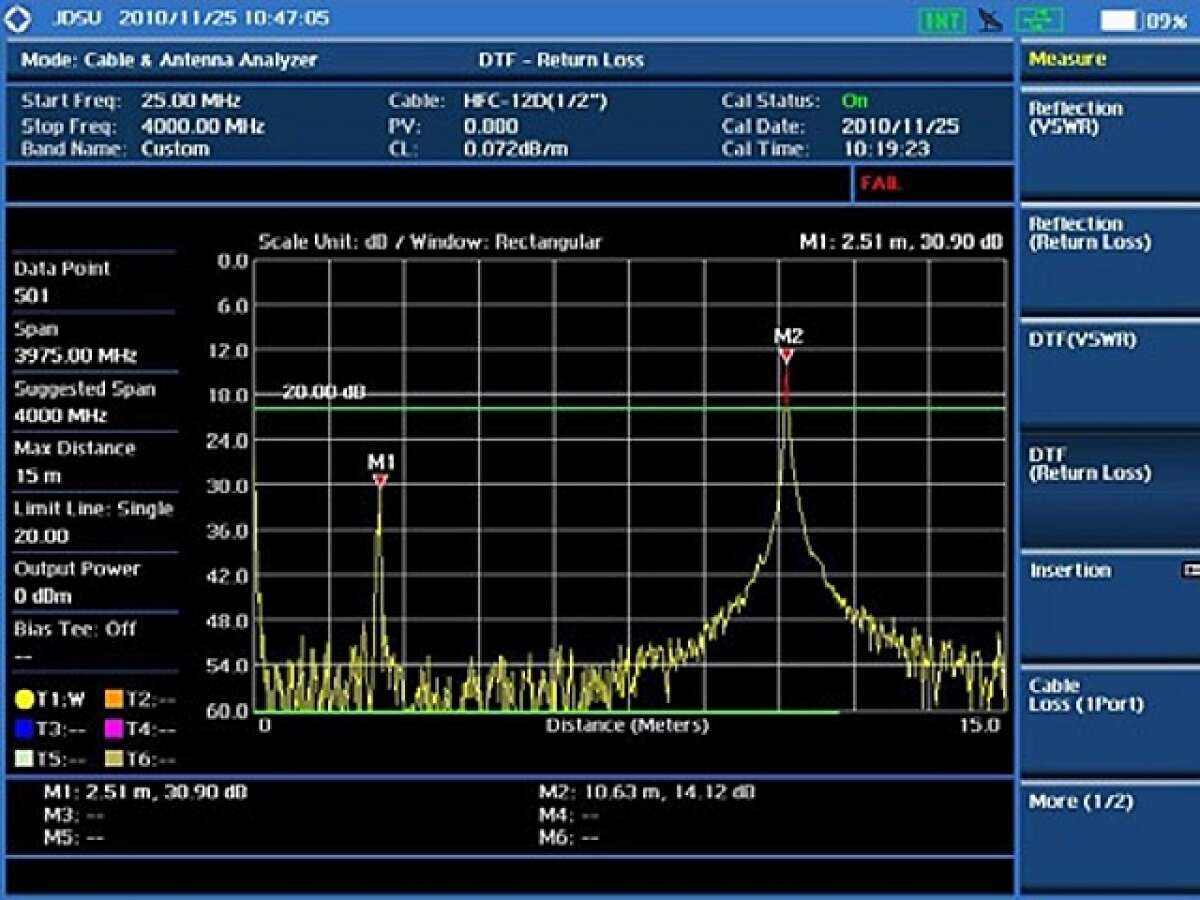Select Reflection (Return Loss) measurement

[1108, 258]
